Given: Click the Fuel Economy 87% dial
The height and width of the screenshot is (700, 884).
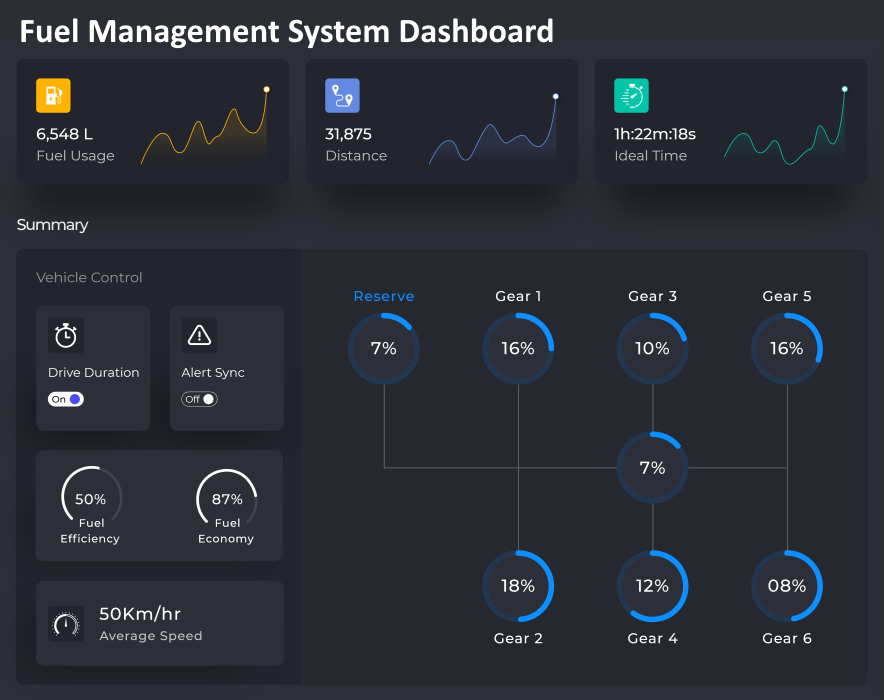Looking at the screenshot, I should coord(227,499).
